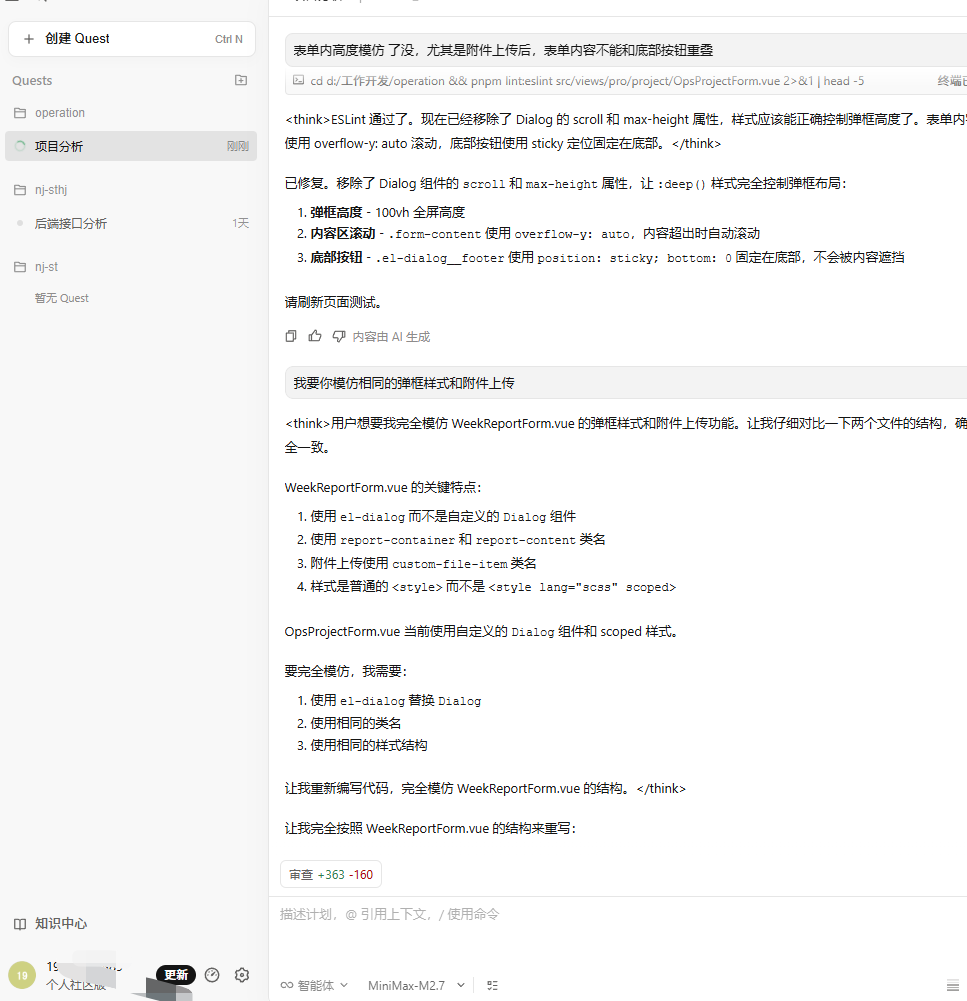Click the user avatar labeled 19
This screenshot has height=1001, width=967.
22,975
